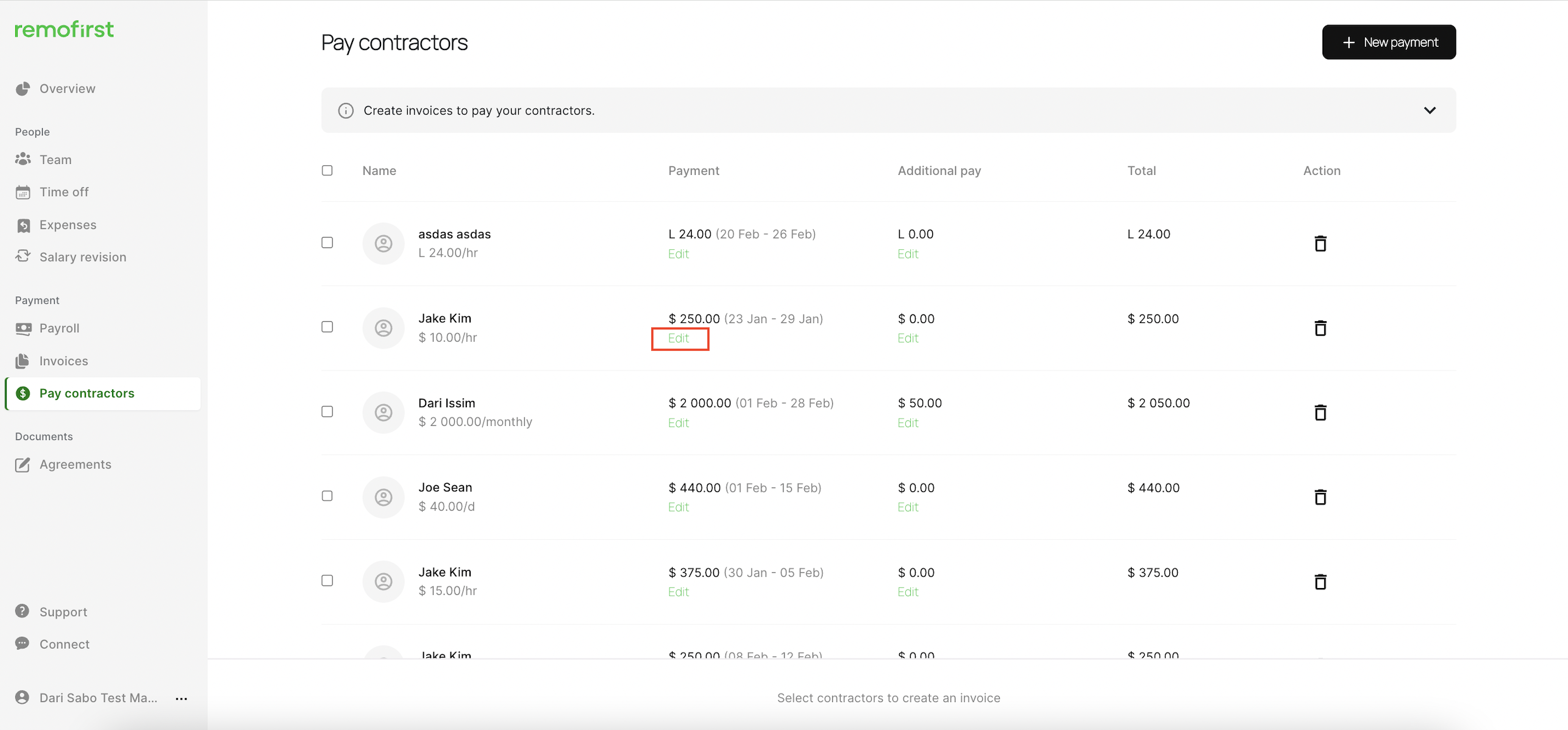Screen dimensions: 1568x730
Task: Navigate to Payroll
Action: [59, 328]
